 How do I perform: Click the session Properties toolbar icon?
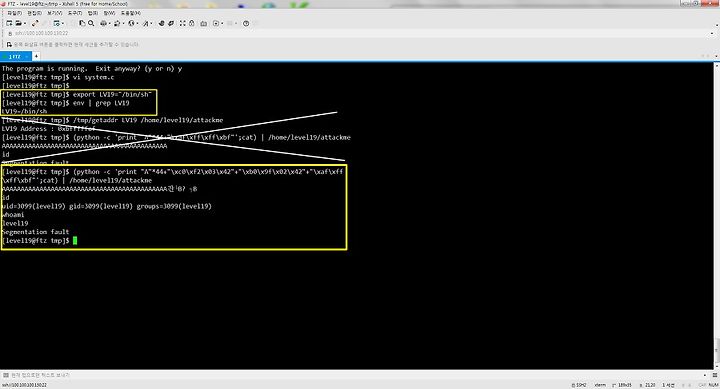56,23
